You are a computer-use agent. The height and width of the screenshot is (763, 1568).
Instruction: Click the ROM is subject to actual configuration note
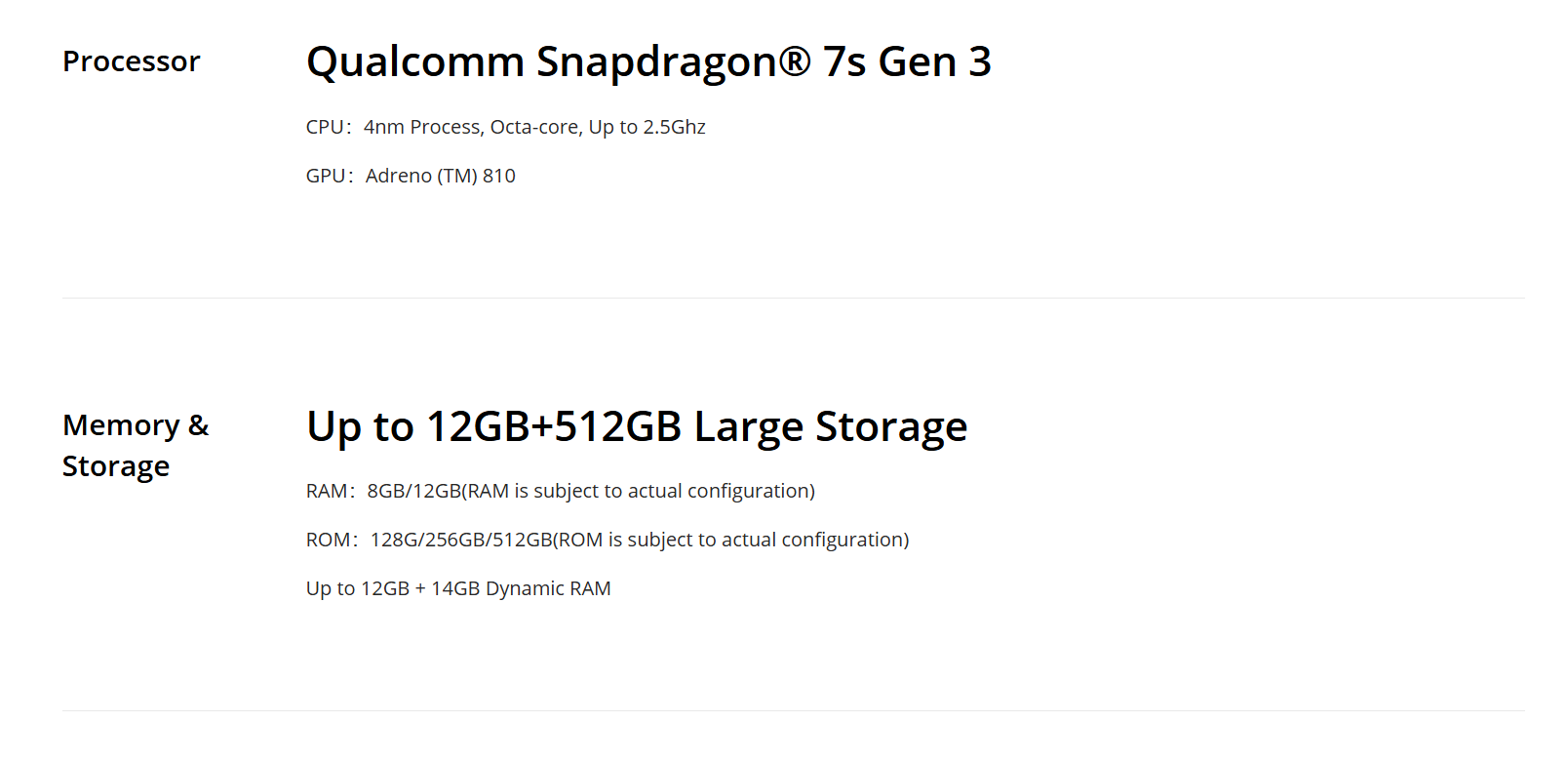click(731, 540)
